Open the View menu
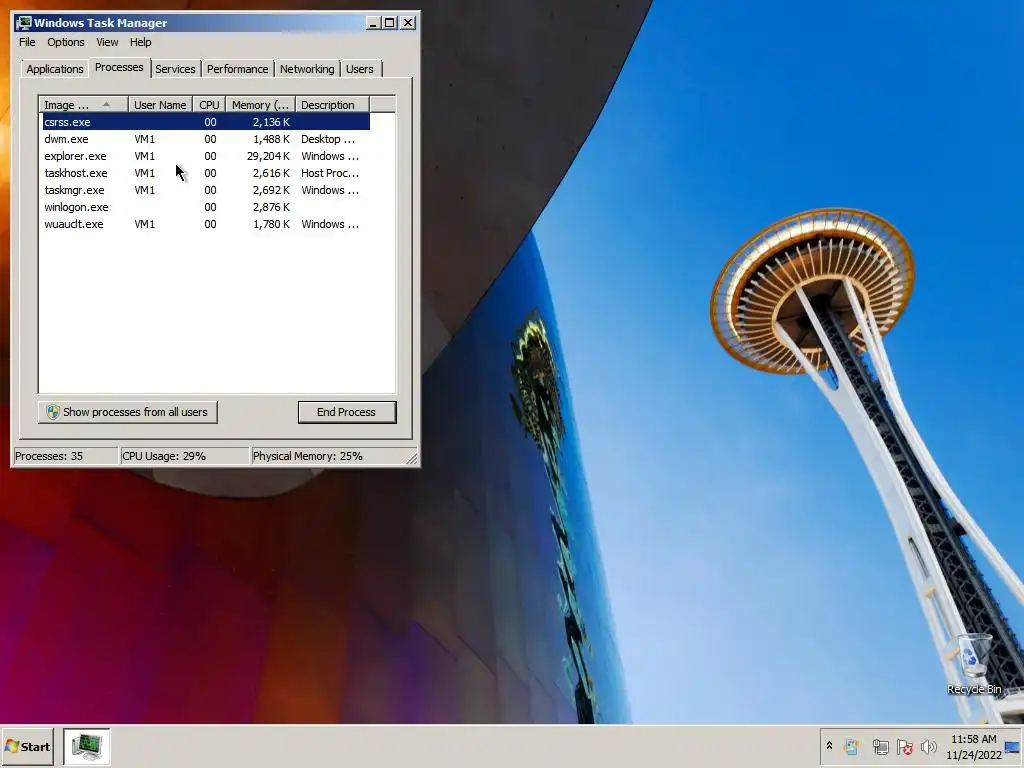The width and height of the screenshot is (1024, 768). pyautogui.click(x=107, y=42)
